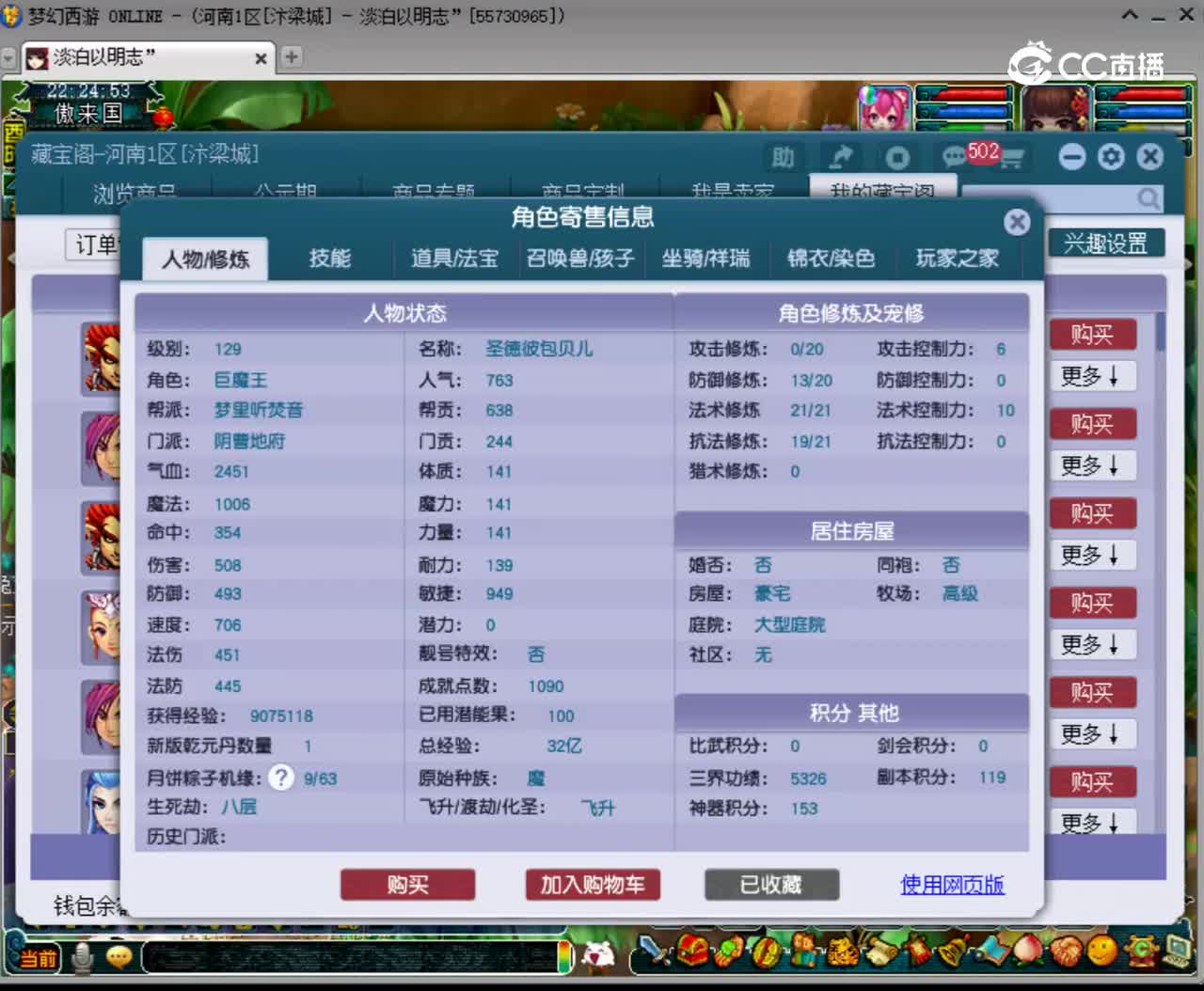Click the round stop icon in 藏宝阁 header
Viewport: 1204px width, 991px height.
pos(897,157)
